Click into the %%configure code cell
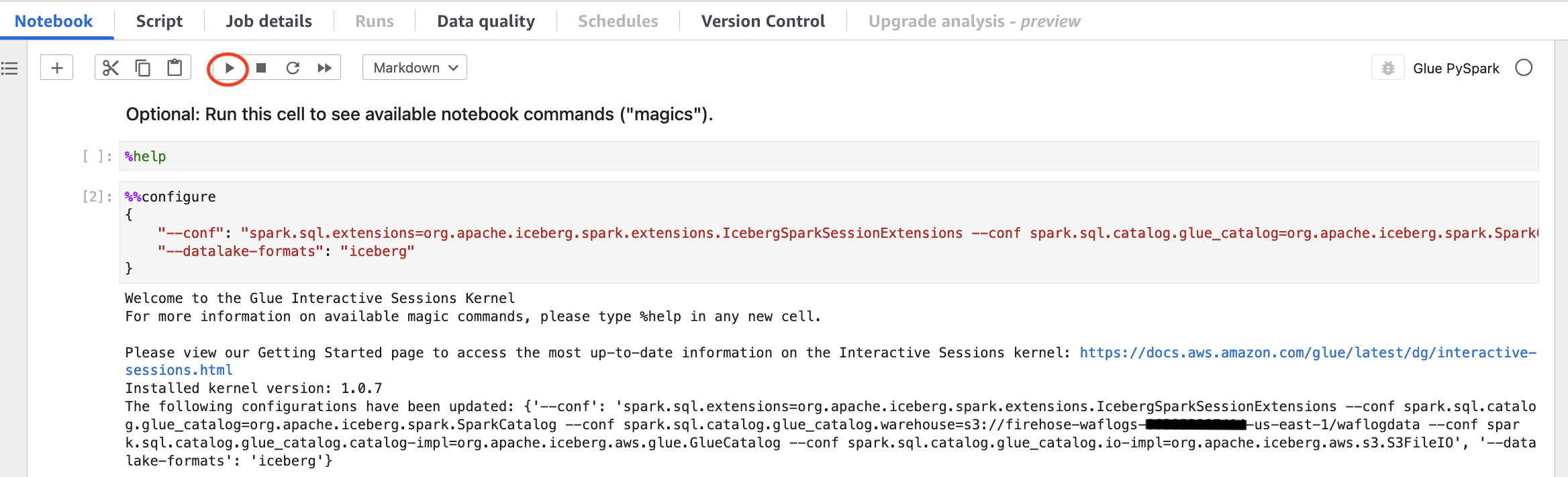The width and height of the screenshot is (1568, 477). [829, 232]
